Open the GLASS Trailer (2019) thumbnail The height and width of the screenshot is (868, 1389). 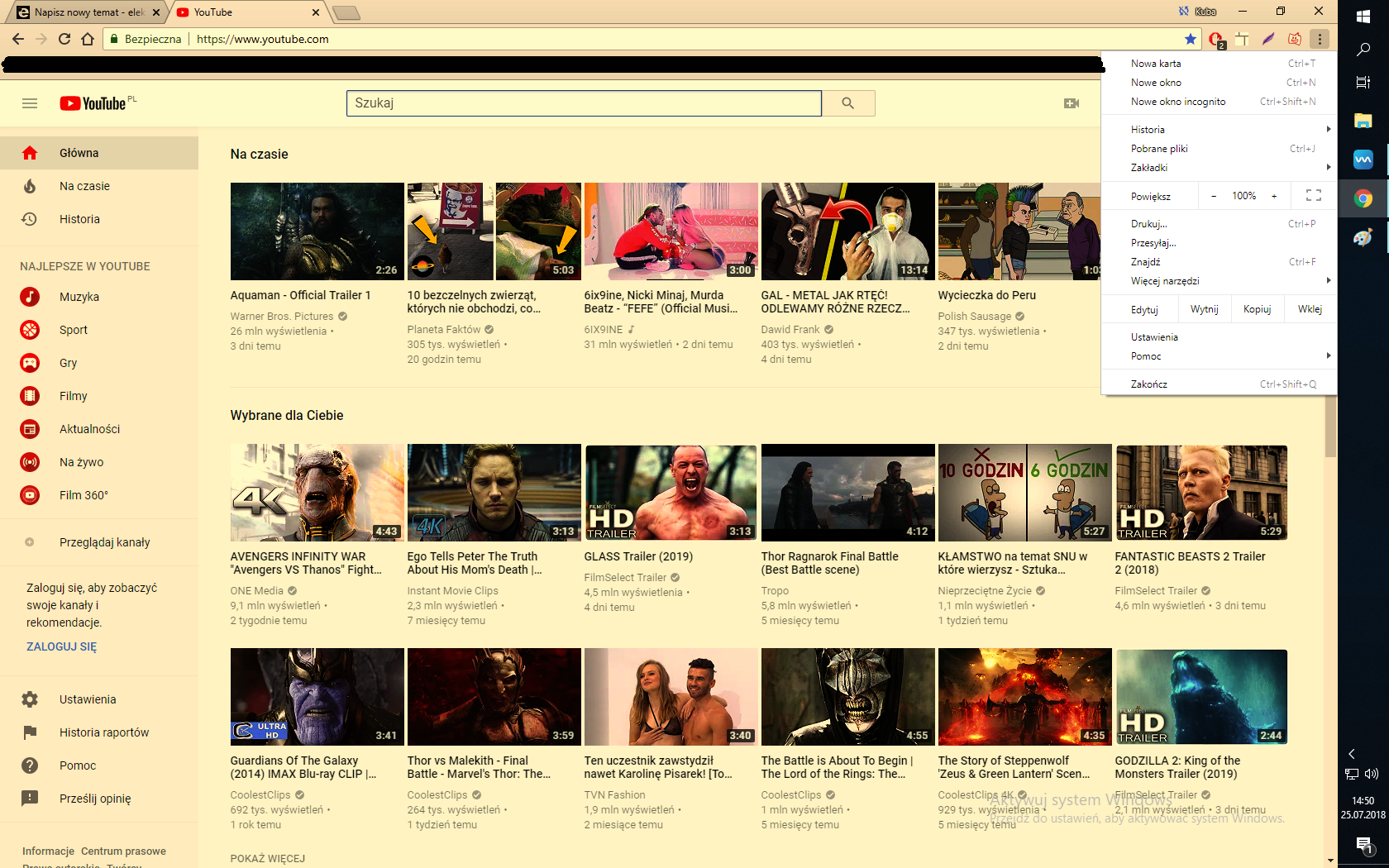pos(671,493)
